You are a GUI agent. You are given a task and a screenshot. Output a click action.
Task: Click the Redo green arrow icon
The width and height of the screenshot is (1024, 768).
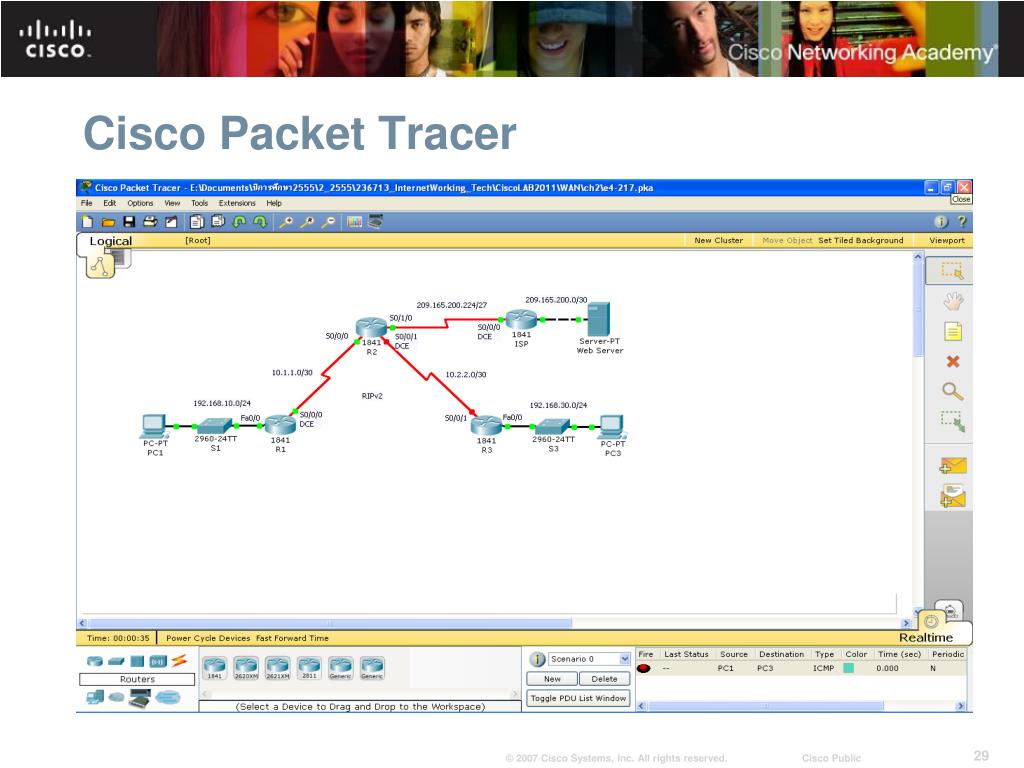point(261,222)
